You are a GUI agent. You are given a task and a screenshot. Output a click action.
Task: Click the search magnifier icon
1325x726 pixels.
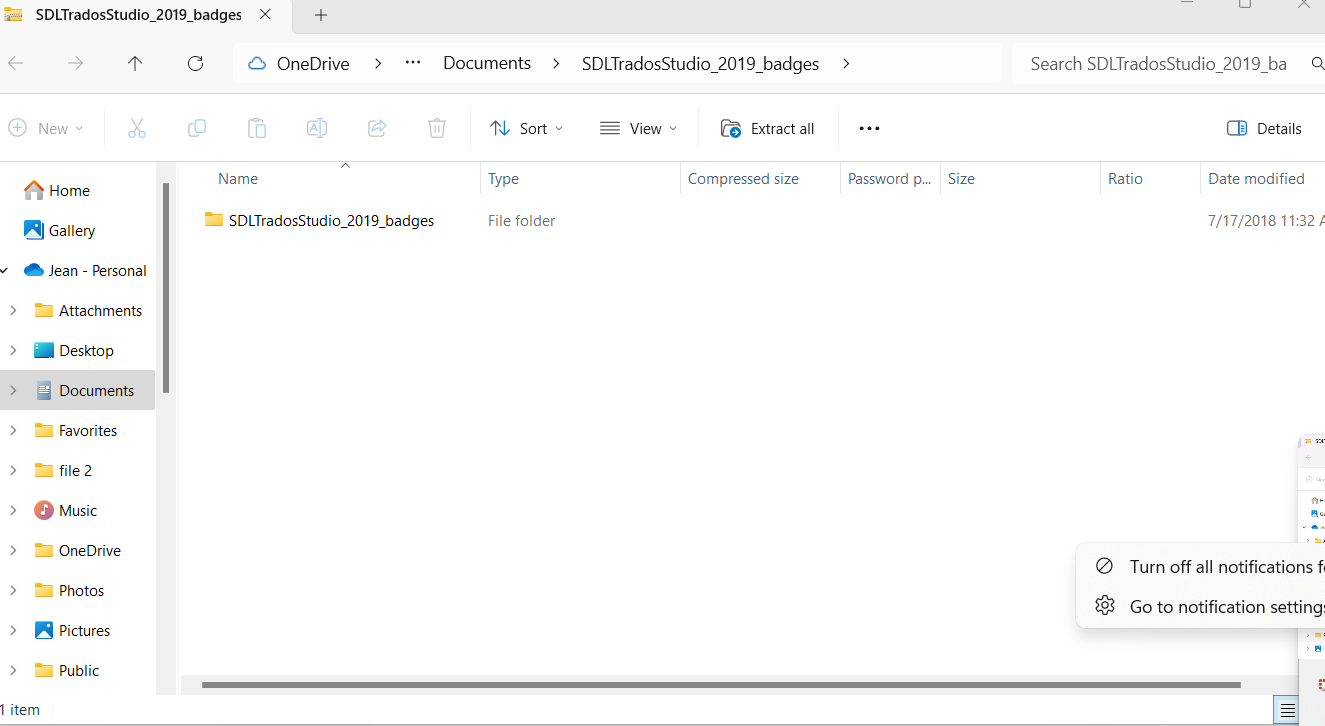tap(1317, 64)
